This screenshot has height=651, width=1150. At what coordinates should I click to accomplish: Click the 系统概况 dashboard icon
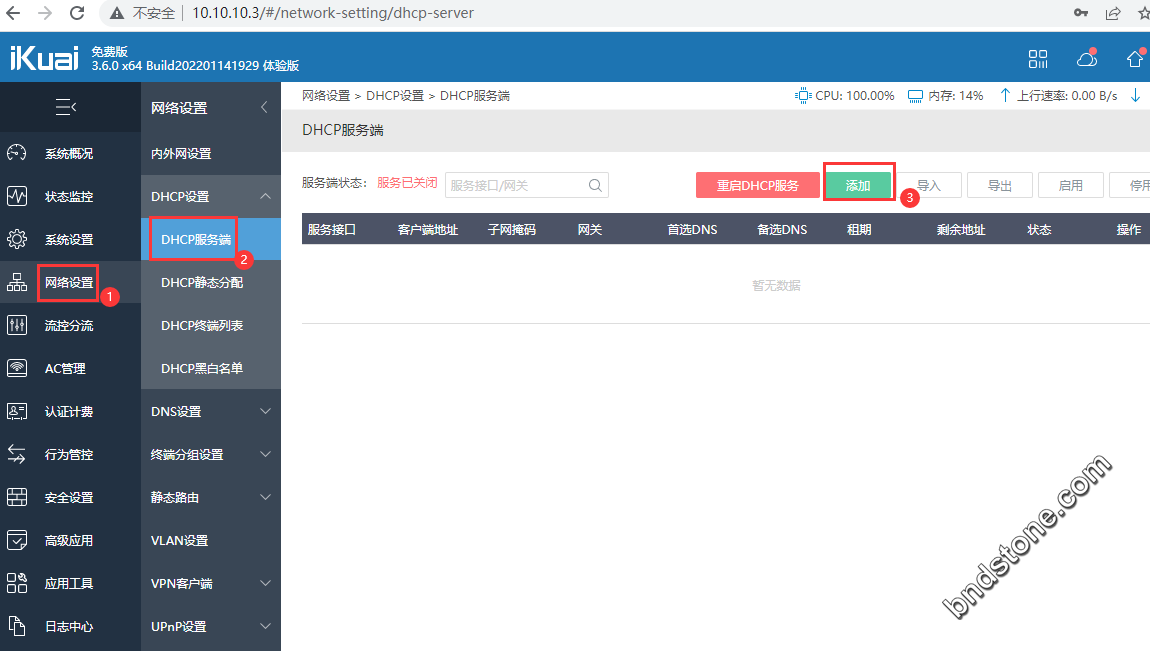click(x=17, y=153)
